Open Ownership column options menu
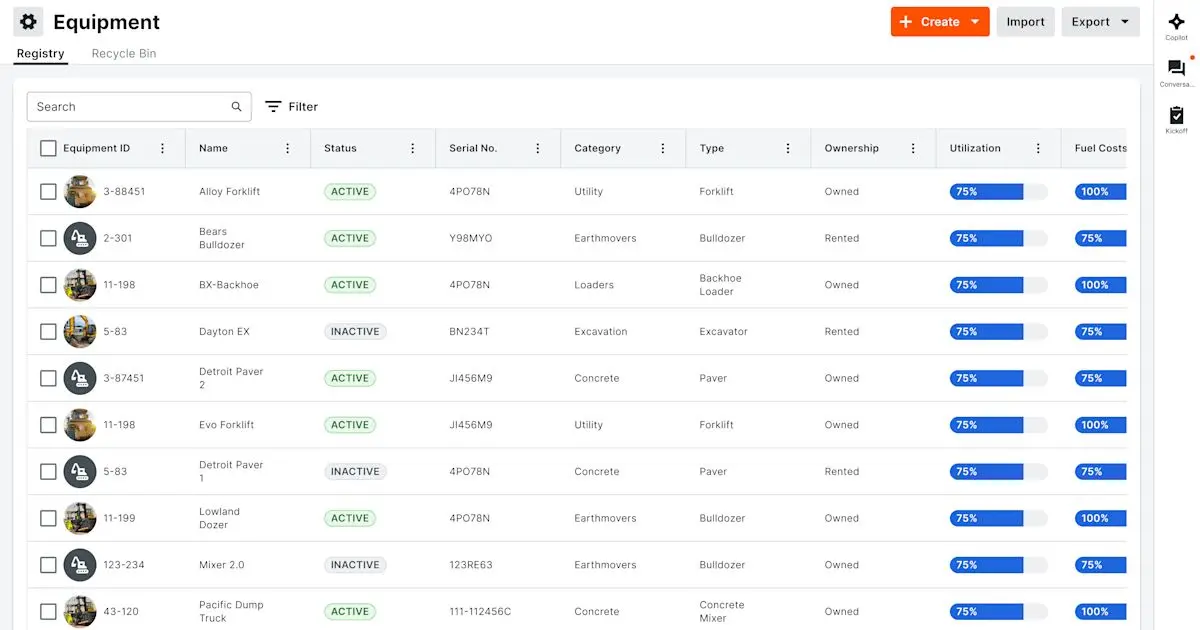This screenshot has width=1200, height=630. click(913, 148)
